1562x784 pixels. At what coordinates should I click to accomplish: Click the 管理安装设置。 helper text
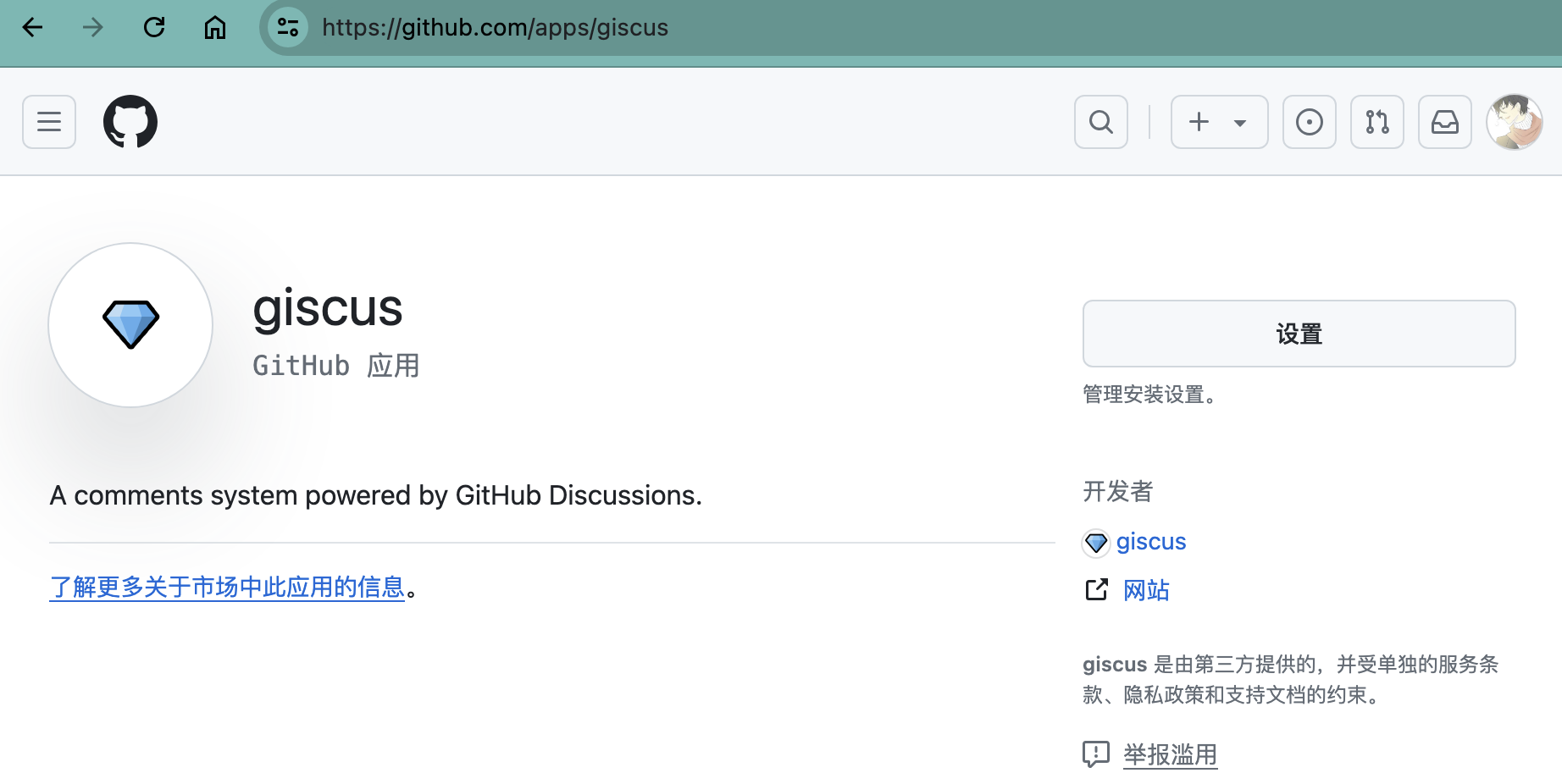(x=1150, y=395)
